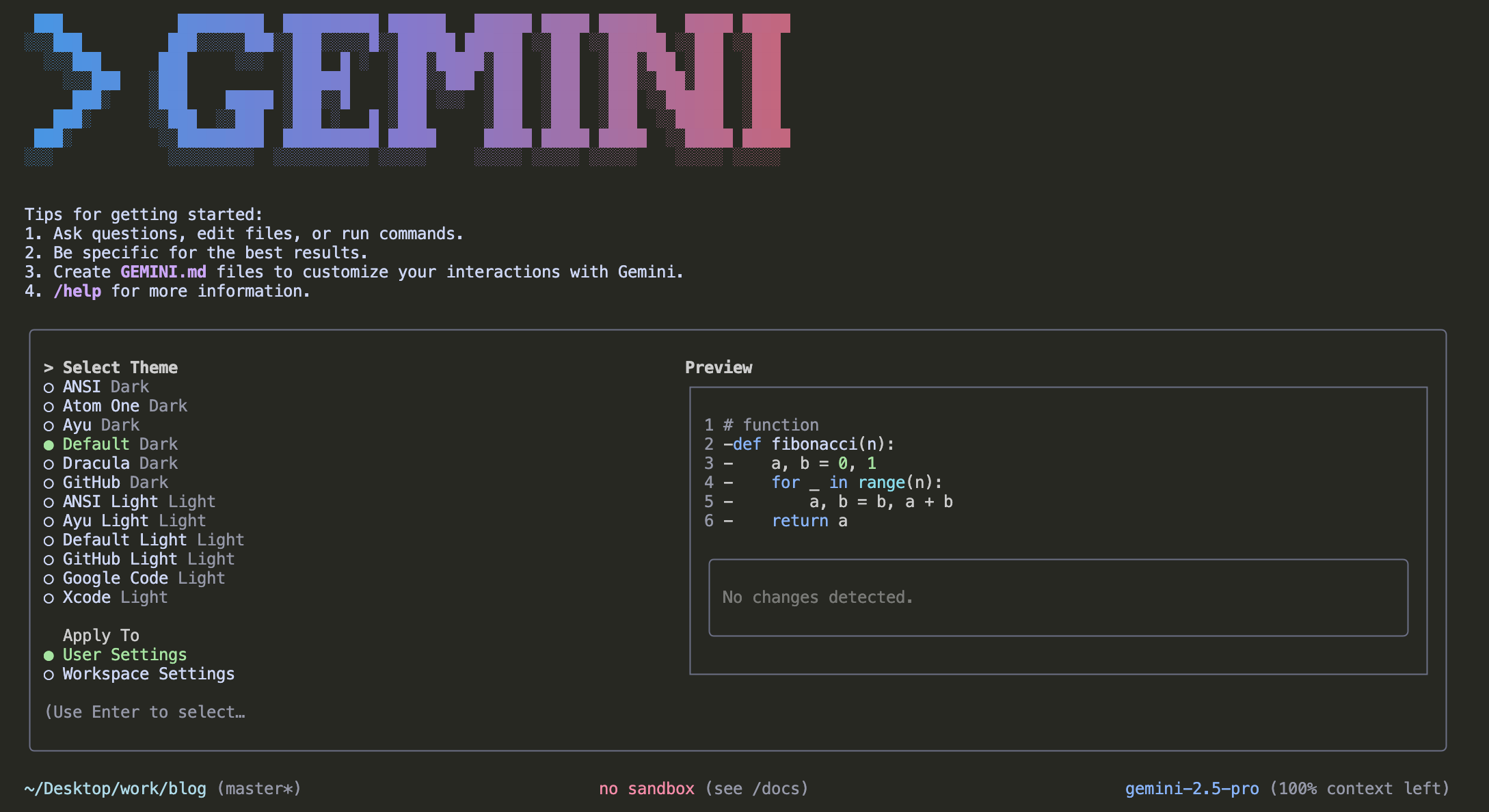Click the 'a, b = 0, 1' code line
The image size is (1489, 812).
click(824, 463)
